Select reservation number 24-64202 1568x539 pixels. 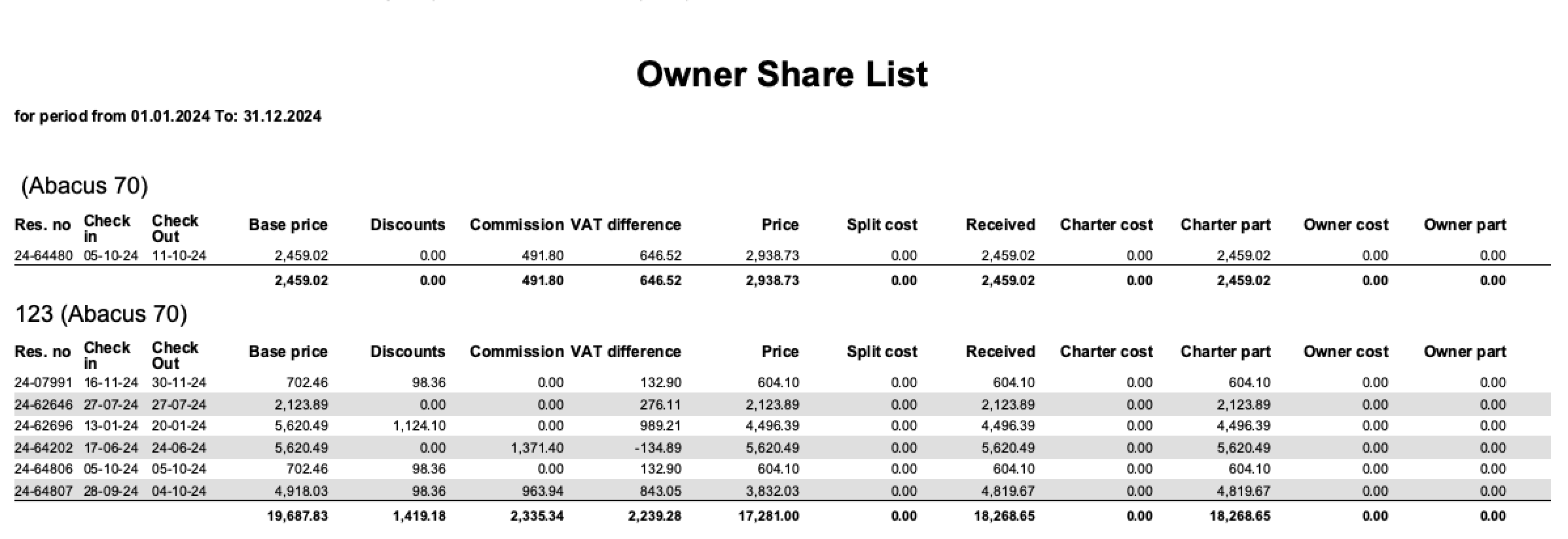(43, 448)
